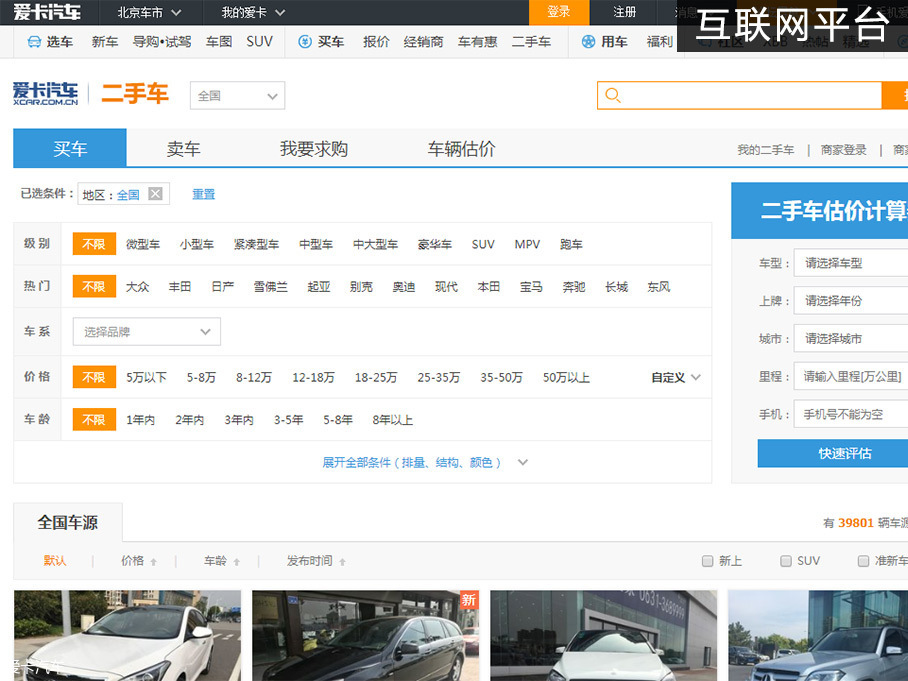The height and width of the screenshot is (681, 908).
Task: Open the 选择品牌 brand dropdown
Action: coord(147,332)
